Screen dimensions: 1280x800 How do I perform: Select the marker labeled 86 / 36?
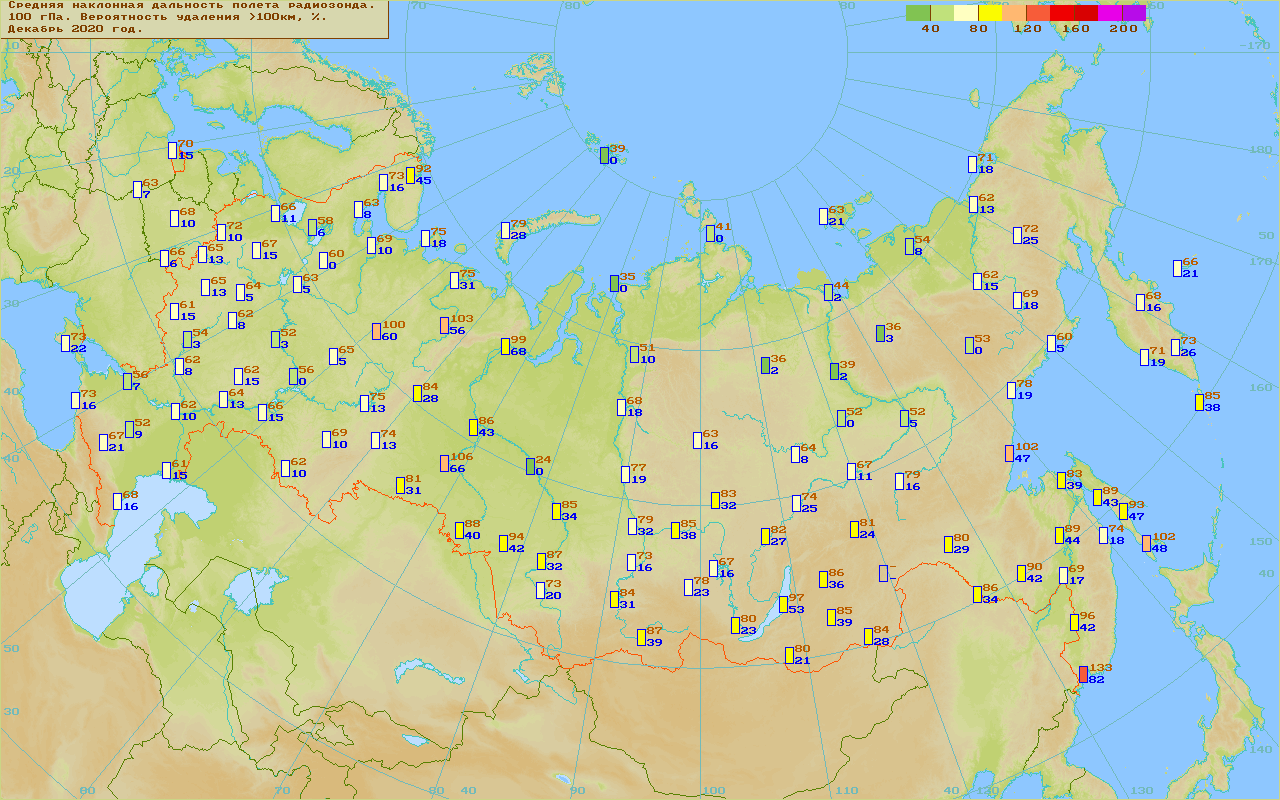824,579
